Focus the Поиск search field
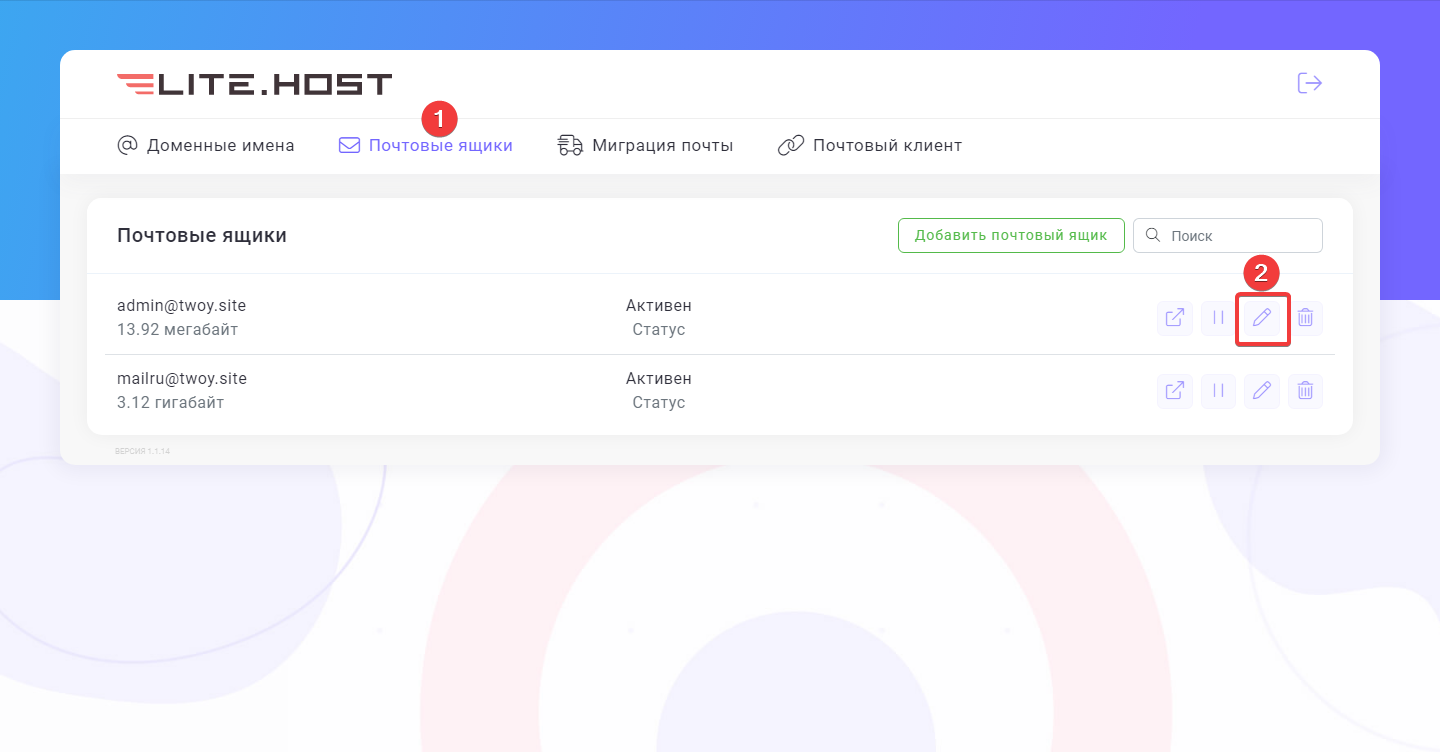The image size is (1440, 752). click(x=1228, y=236)
